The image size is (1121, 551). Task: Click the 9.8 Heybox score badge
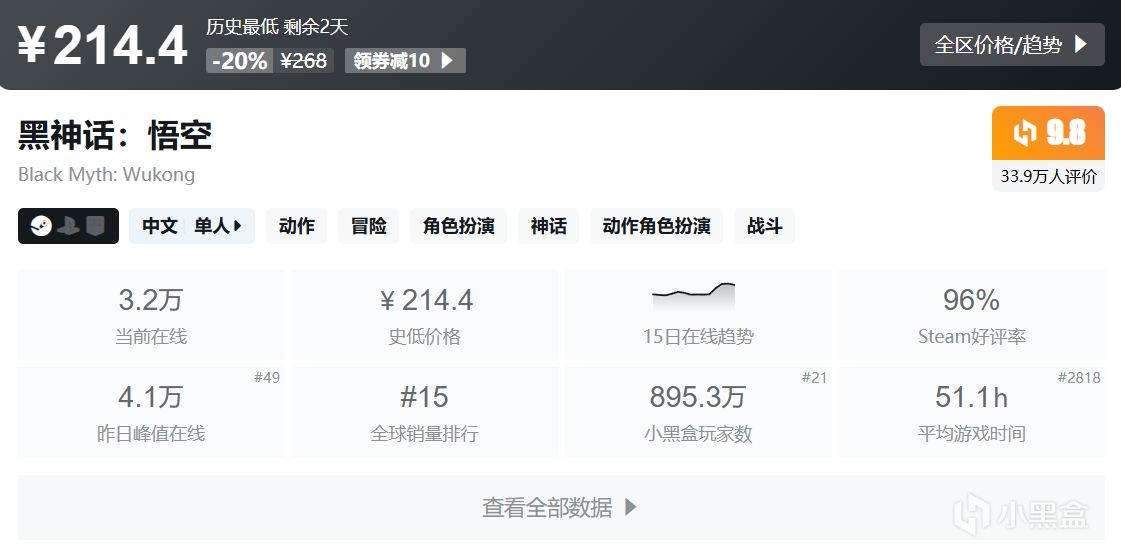tap(1049, 133)
